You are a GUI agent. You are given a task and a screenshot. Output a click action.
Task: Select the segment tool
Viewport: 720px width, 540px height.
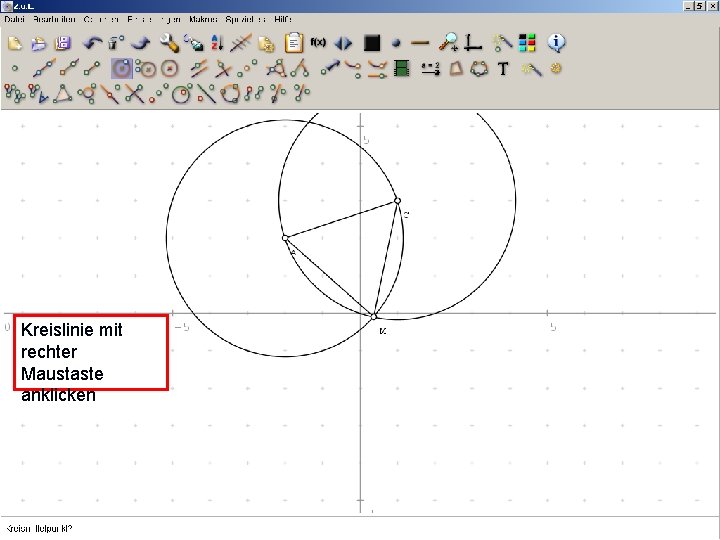(92, 68)
